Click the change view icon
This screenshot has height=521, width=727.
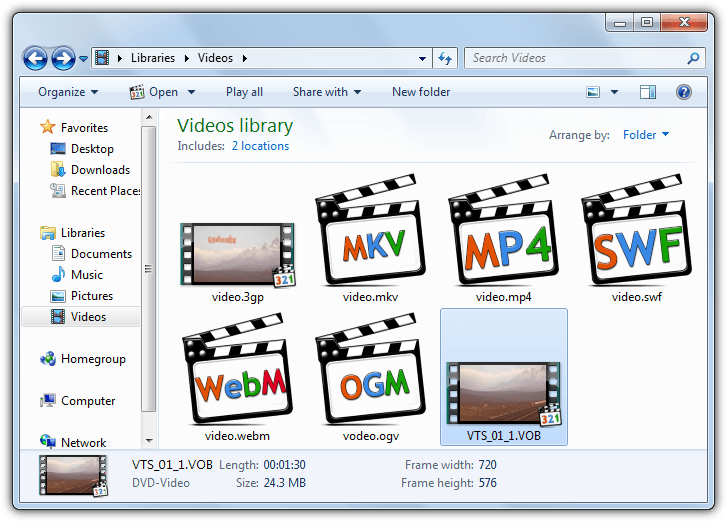pyautogui.click(x=593, y=92)
